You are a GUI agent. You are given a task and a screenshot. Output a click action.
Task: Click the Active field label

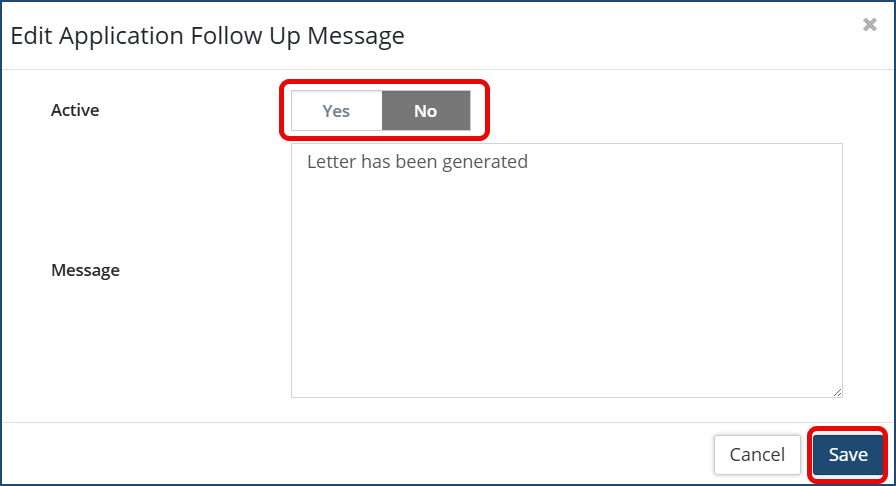[x=75, y=110]
